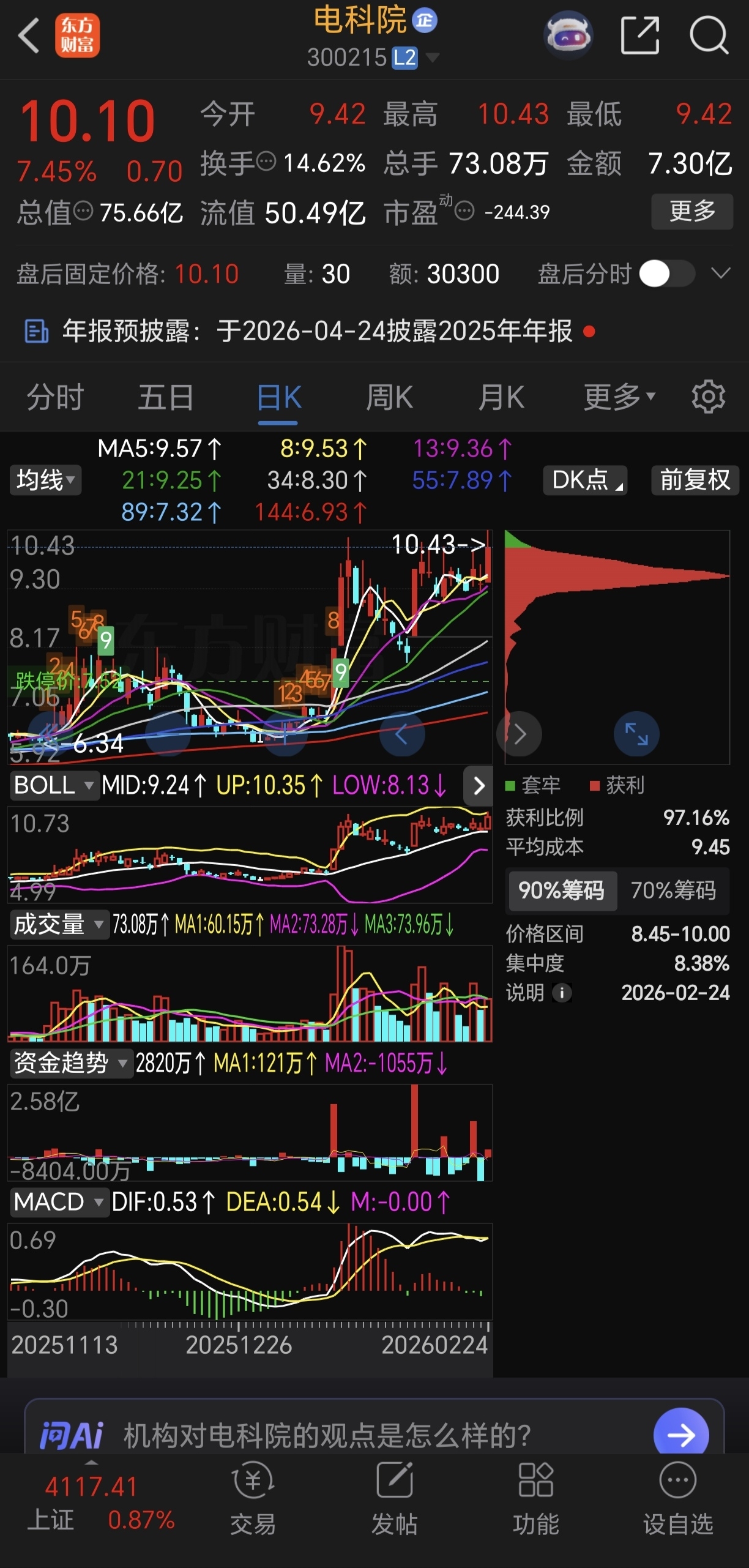This screenshot has height=1568, width=749.
Task: Tap the 价格区间 8.45-10.00 value
Action: (680, 933)
